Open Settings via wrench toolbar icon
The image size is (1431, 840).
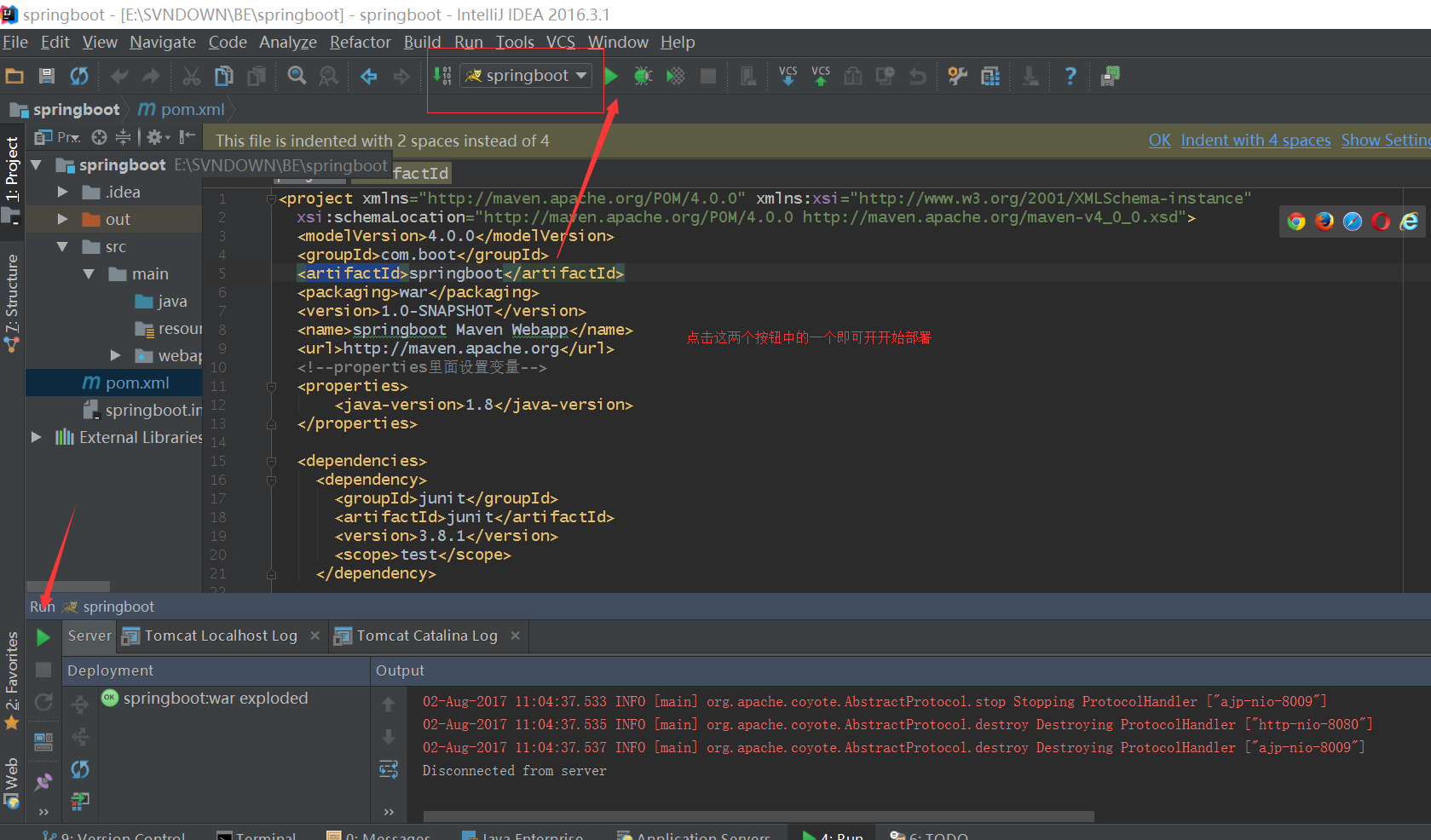tap(958, 76)
